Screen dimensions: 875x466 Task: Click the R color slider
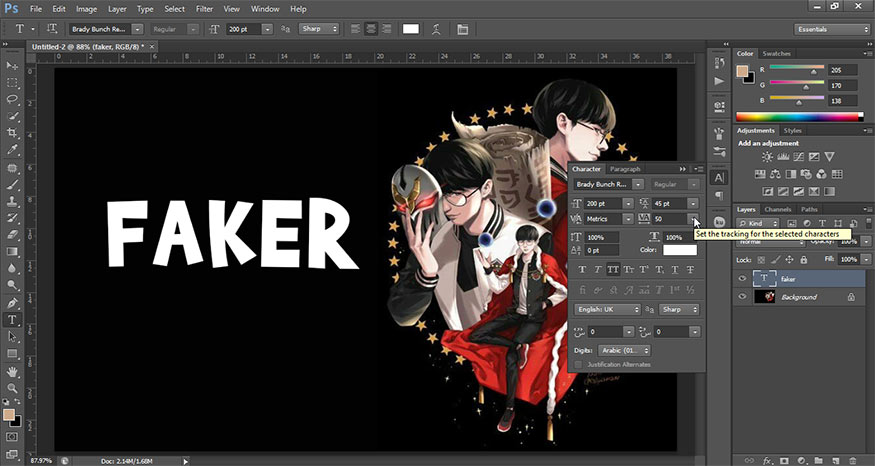797,69
